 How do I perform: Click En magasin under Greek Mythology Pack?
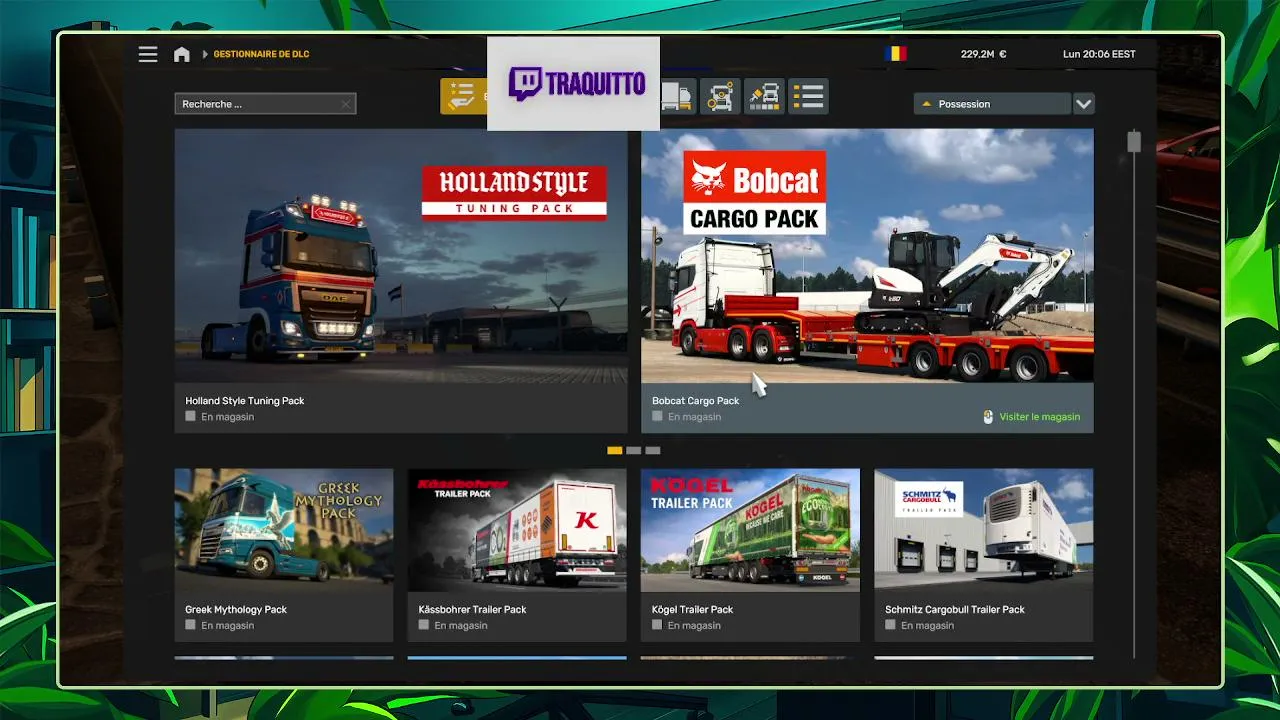tap(228, 625)
